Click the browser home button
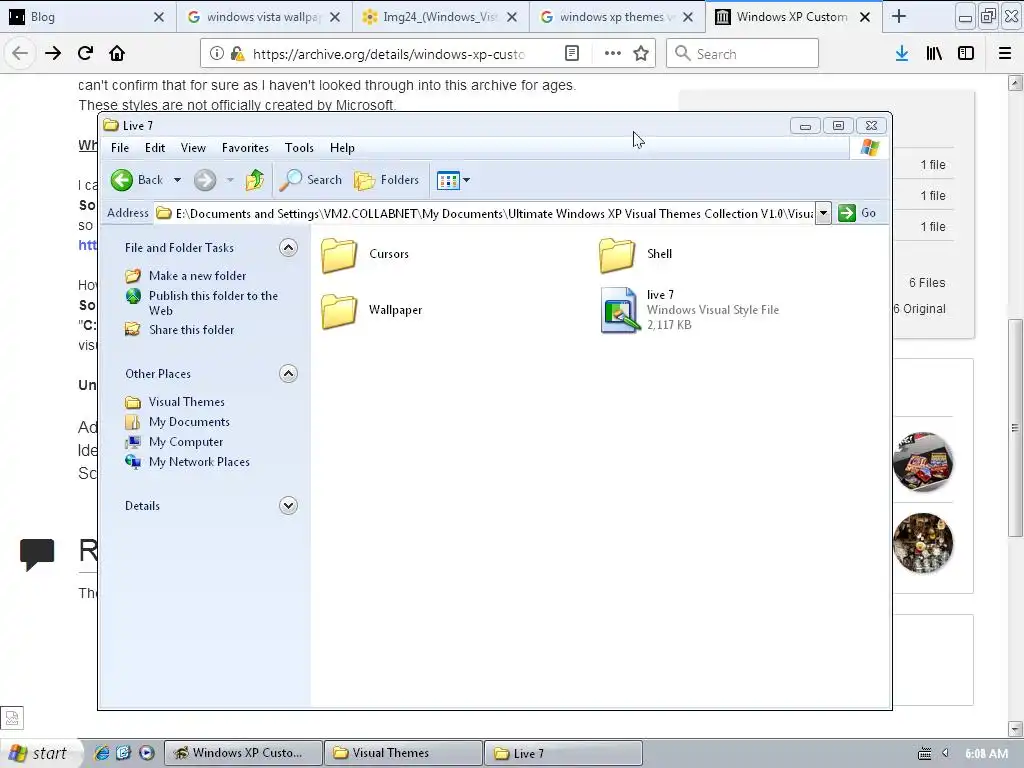The width and height of the screenshot is (1024, 768). [x=117, y=54]
